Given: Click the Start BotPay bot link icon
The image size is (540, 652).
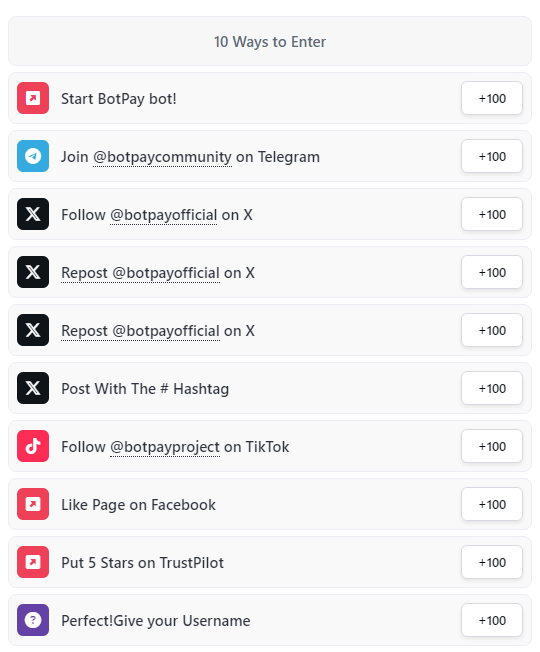Looking at the screenshot, I should pos(33,98).
